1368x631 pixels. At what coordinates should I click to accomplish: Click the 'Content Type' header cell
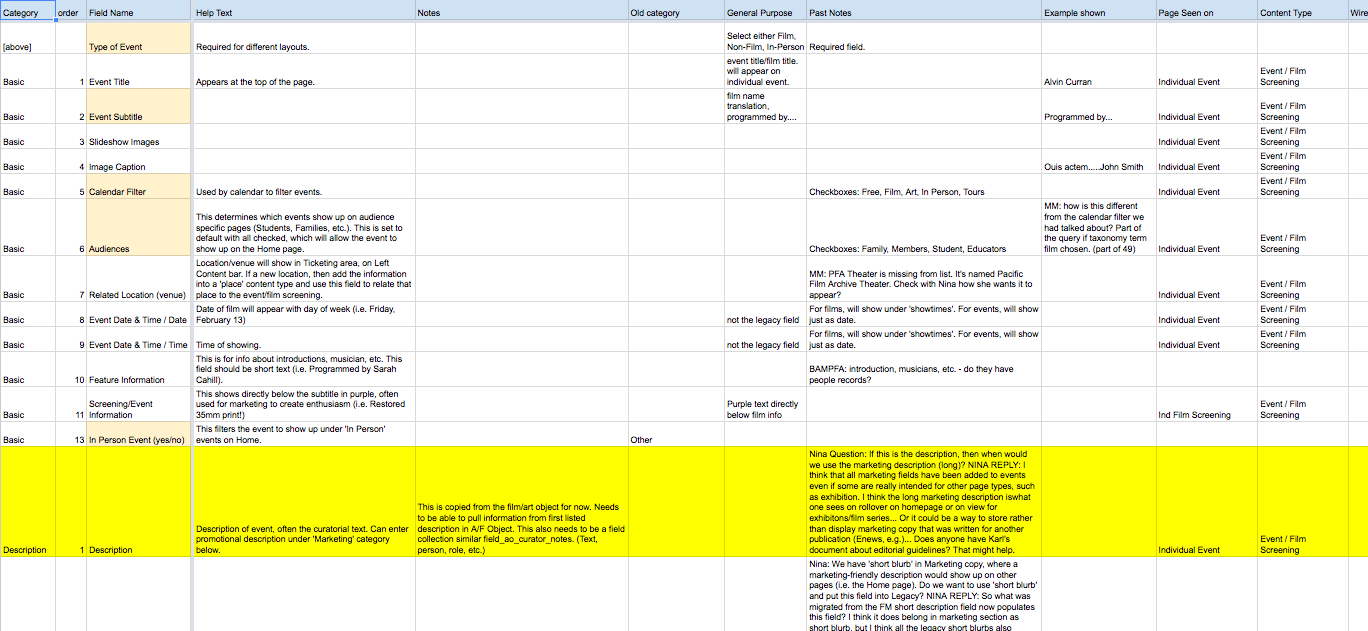pos(1301,13)
